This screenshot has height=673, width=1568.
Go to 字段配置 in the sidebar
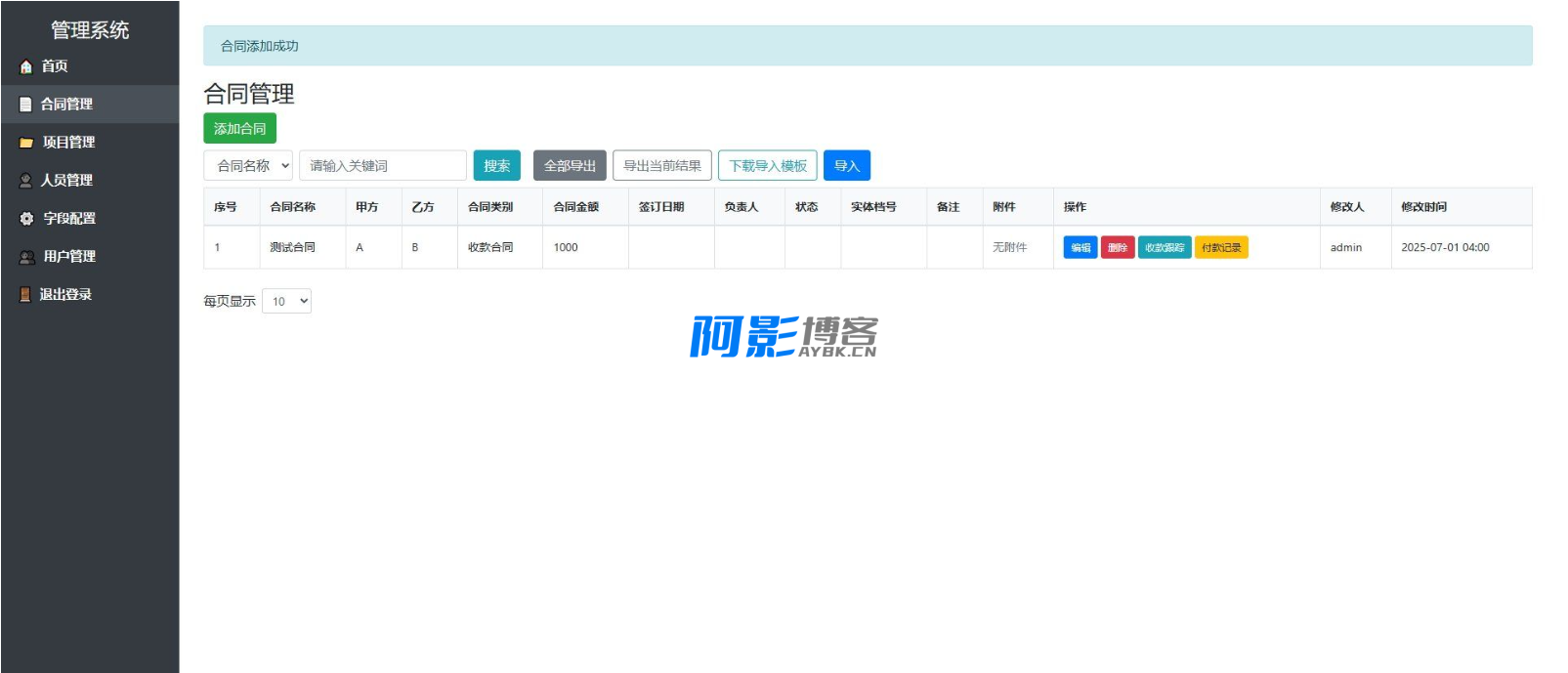pyautogui.click(x=69, y=219)
